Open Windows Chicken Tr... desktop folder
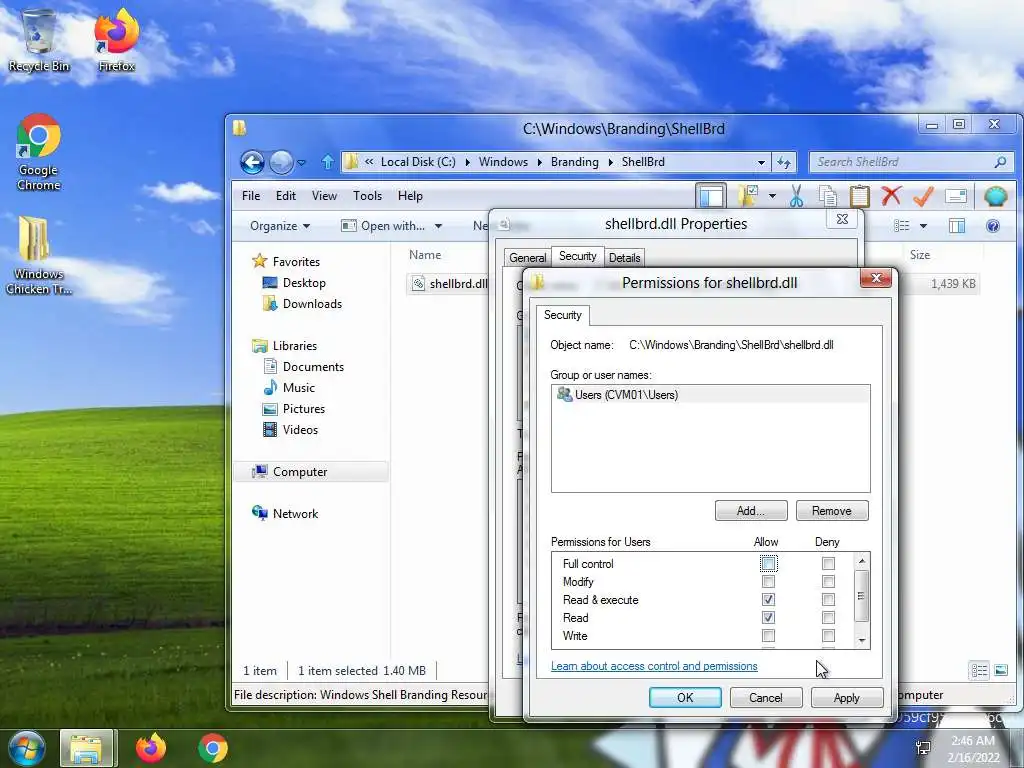This screenshot has height=768, width=1024. pos(39,255)
